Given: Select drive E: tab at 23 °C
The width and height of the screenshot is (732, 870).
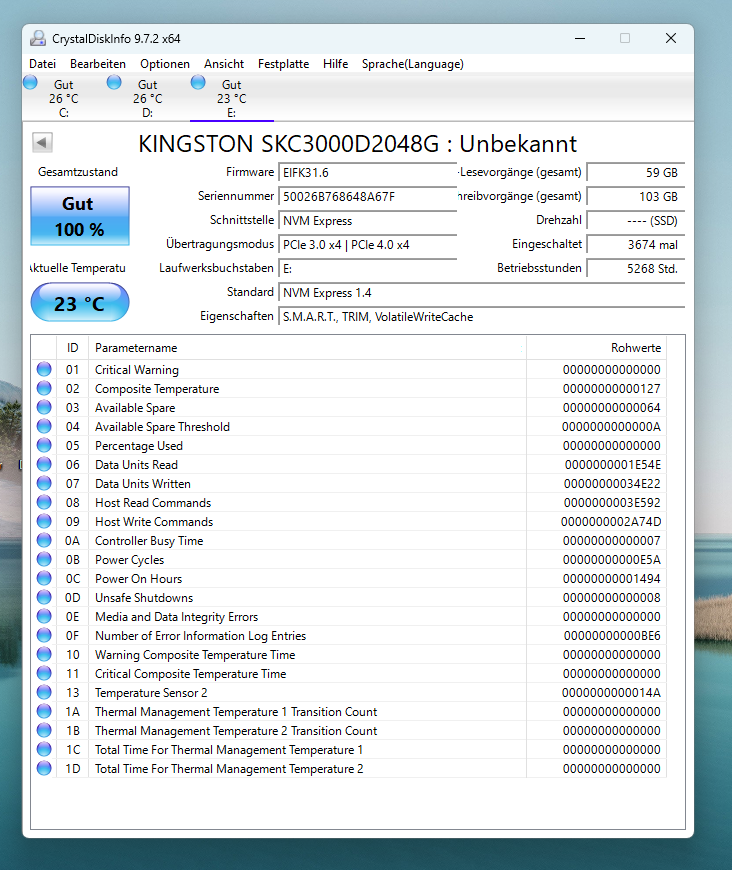Looking at the screenshot, I should coord(231,98).
